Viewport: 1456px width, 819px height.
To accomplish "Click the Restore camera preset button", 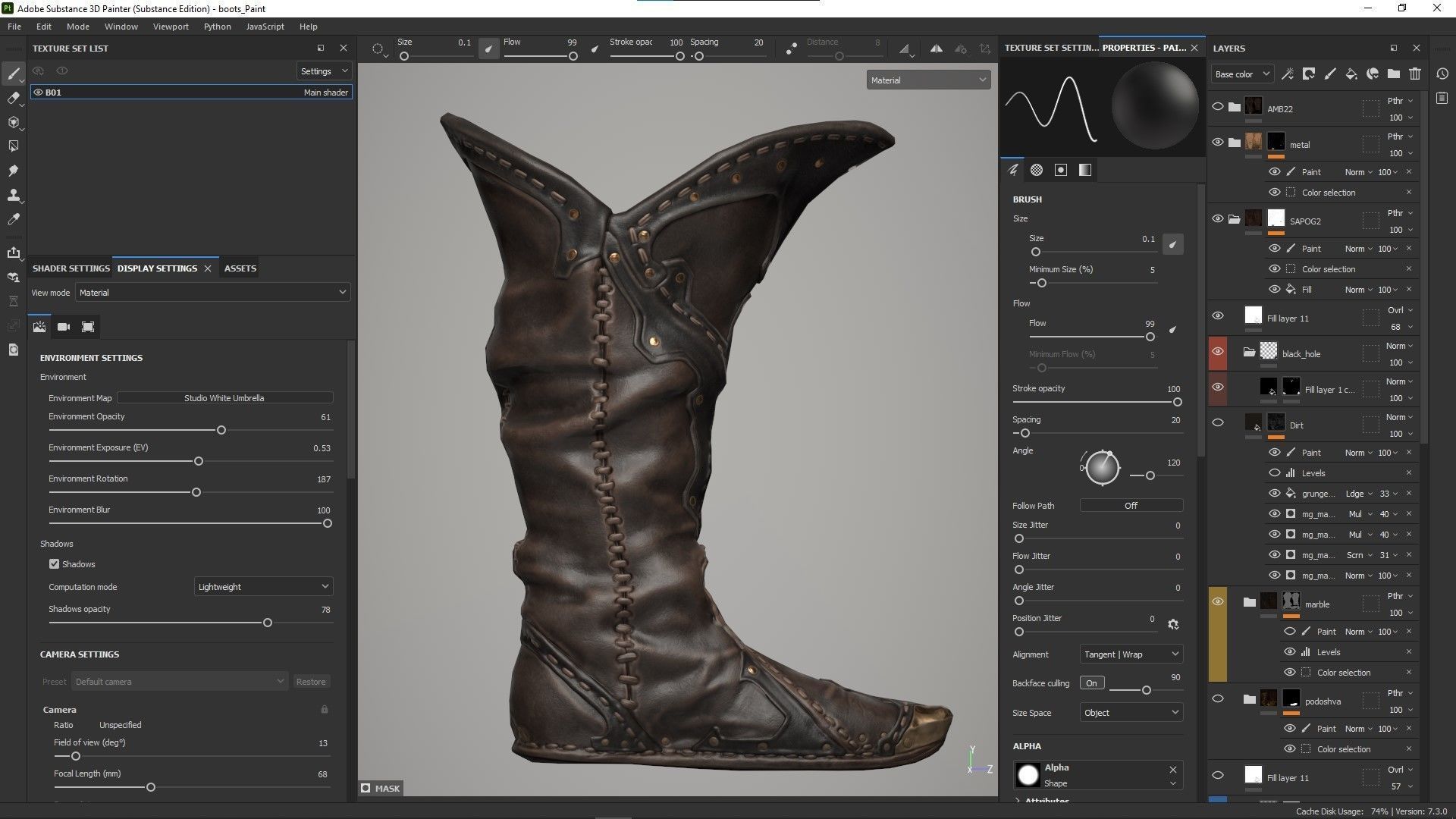I will 311,682.
